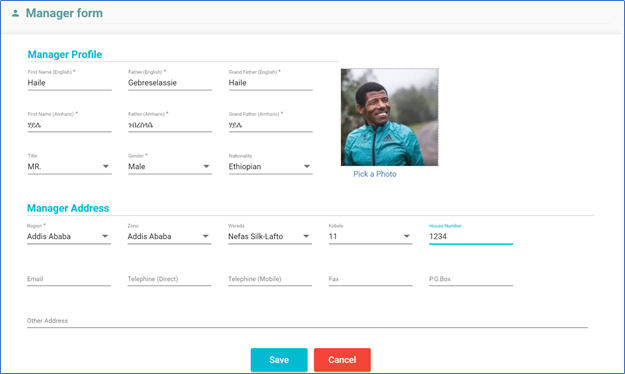Focus the Email input field
This screenshot has height=374, width=625.
click(x=69, y=279)
